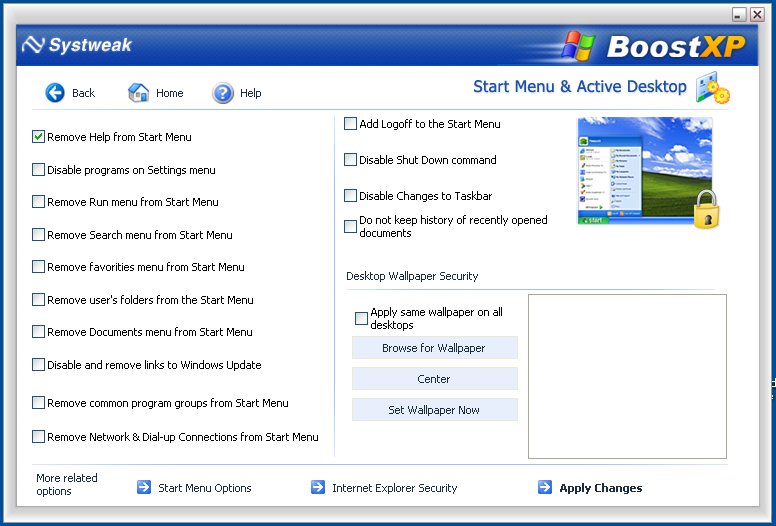Click the empty wallpaper preview box
The height and width of the screenshot is (526, 776).
[627, 377]
